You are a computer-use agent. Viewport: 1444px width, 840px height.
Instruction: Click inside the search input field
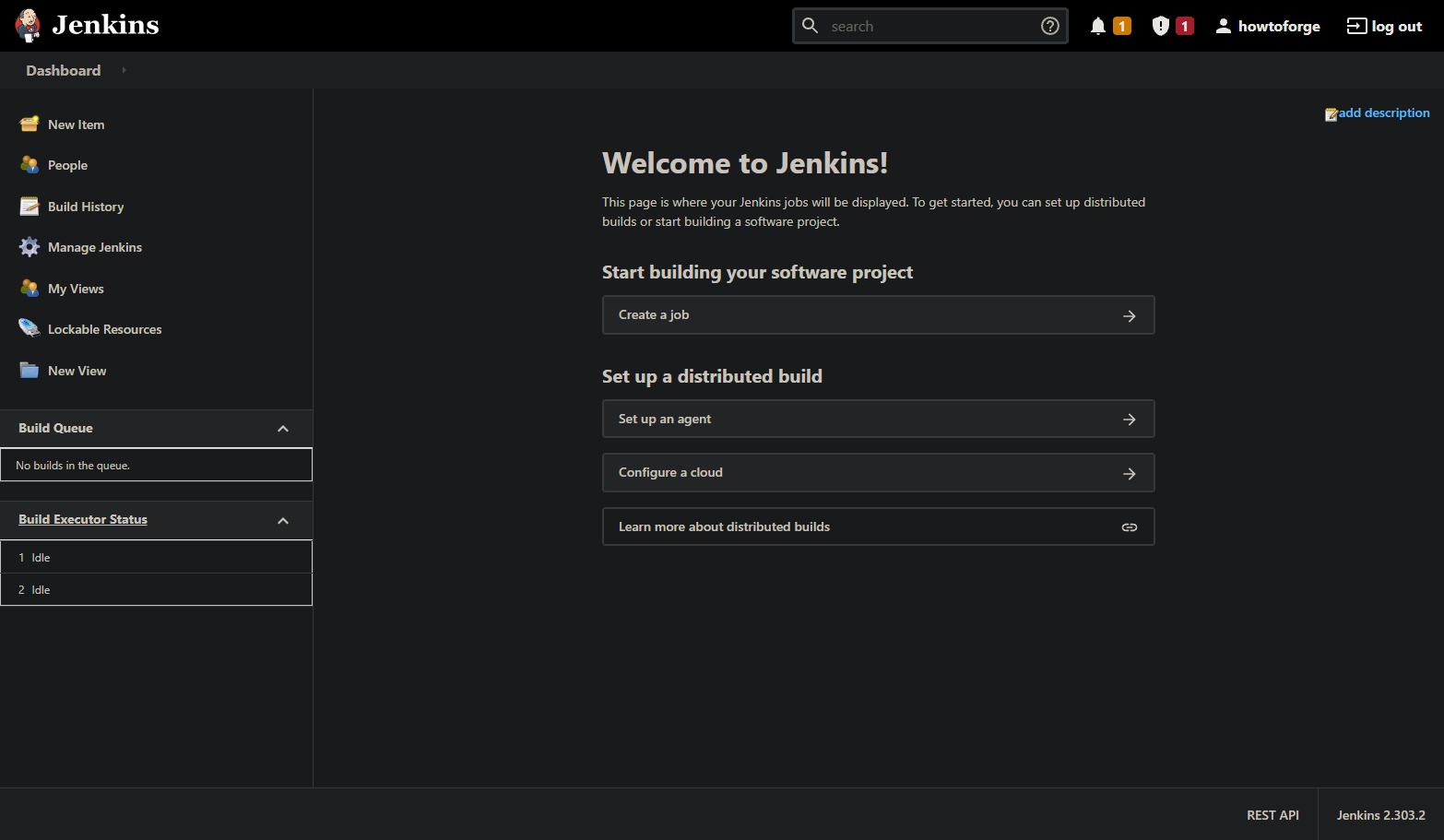point(929,26)
